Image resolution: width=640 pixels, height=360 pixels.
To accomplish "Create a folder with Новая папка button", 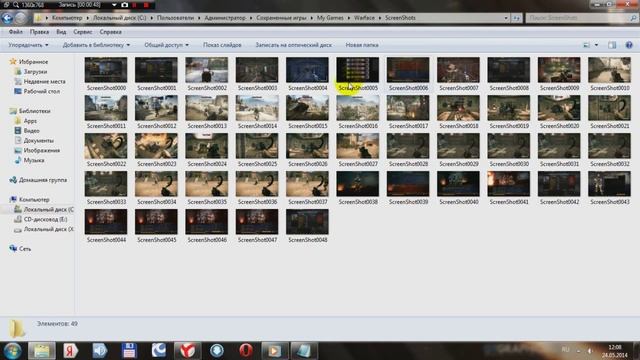I will point(362,45).
